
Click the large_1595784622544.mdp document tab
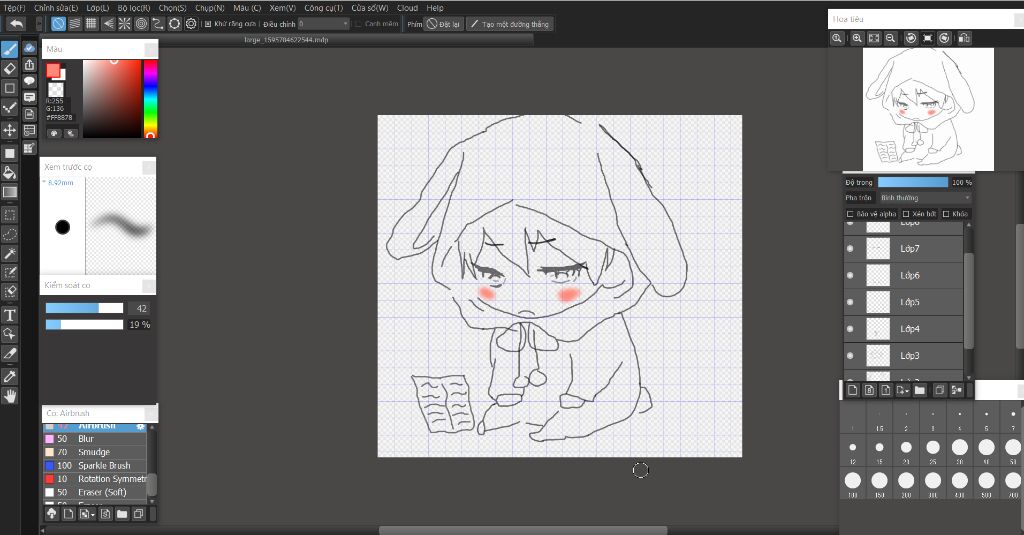click(286, 40)
